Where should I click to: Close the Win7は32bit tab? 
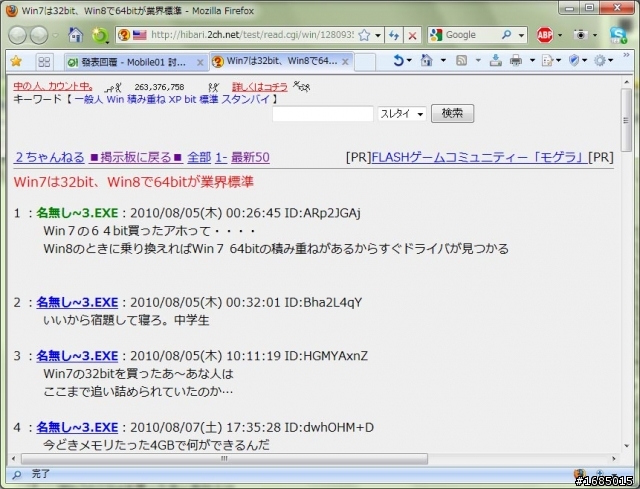coord(345,62)
